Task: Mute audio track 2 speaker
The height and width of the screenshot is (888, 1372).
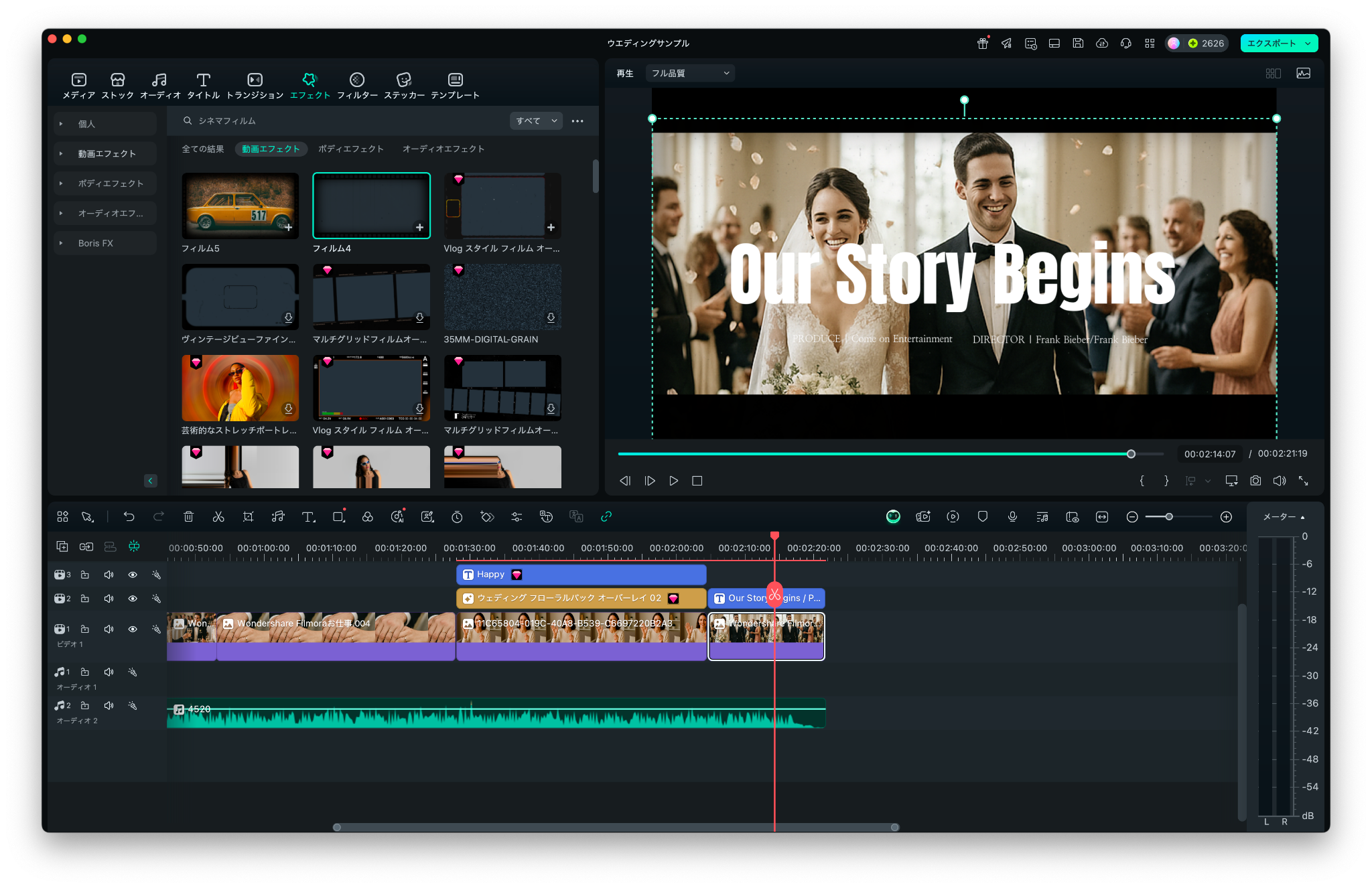Action: pyautogui.click(x=109, y=705)
